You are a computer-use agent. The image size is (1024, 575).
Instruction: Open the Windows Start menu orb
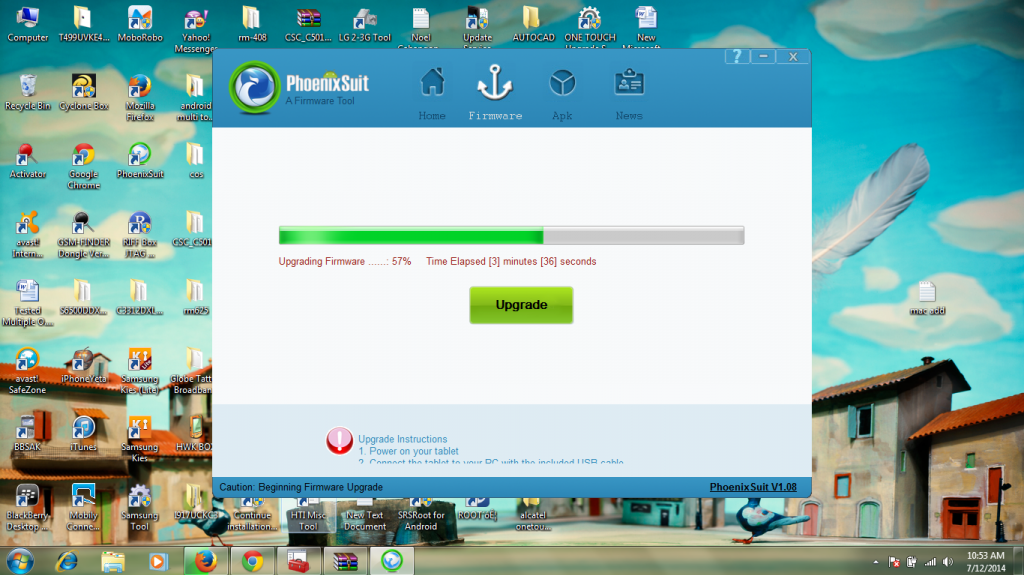(x=19, y=560)
